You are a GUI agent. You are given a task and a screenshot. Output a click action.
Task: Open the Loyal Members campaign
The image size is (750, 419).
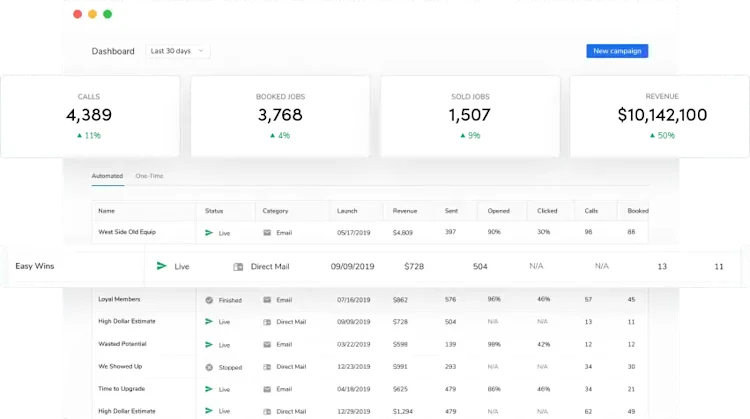tap(119, 299)
